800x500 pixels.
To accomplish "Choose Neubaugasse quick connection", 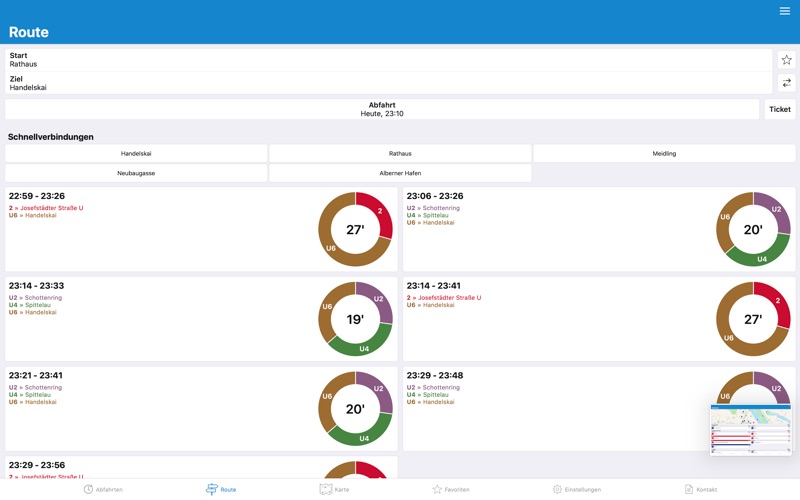I will 136,173.
